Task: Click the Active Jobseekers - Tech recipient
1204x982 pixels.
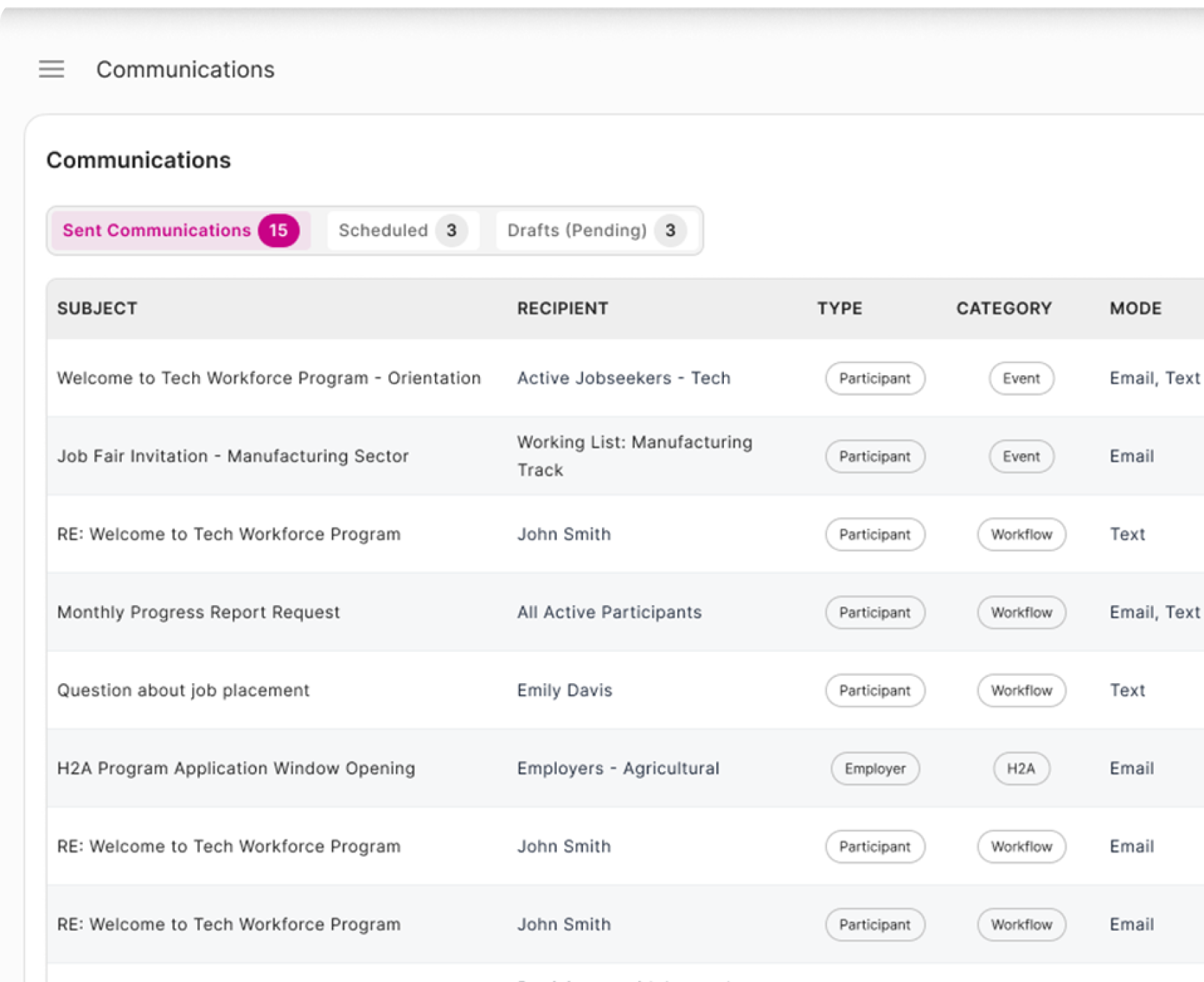Action: tap(624, 378)
